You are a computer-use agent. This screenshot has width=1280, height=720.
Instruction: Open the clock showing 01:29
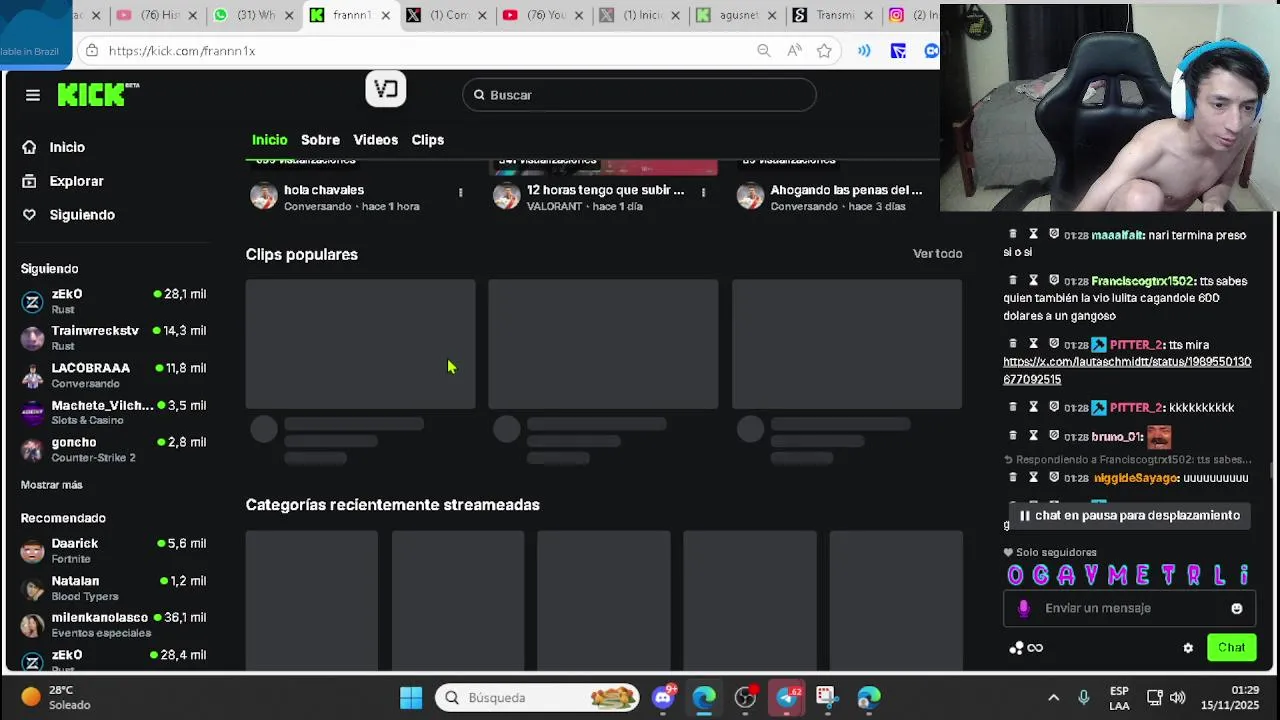tap(1230, 697)
